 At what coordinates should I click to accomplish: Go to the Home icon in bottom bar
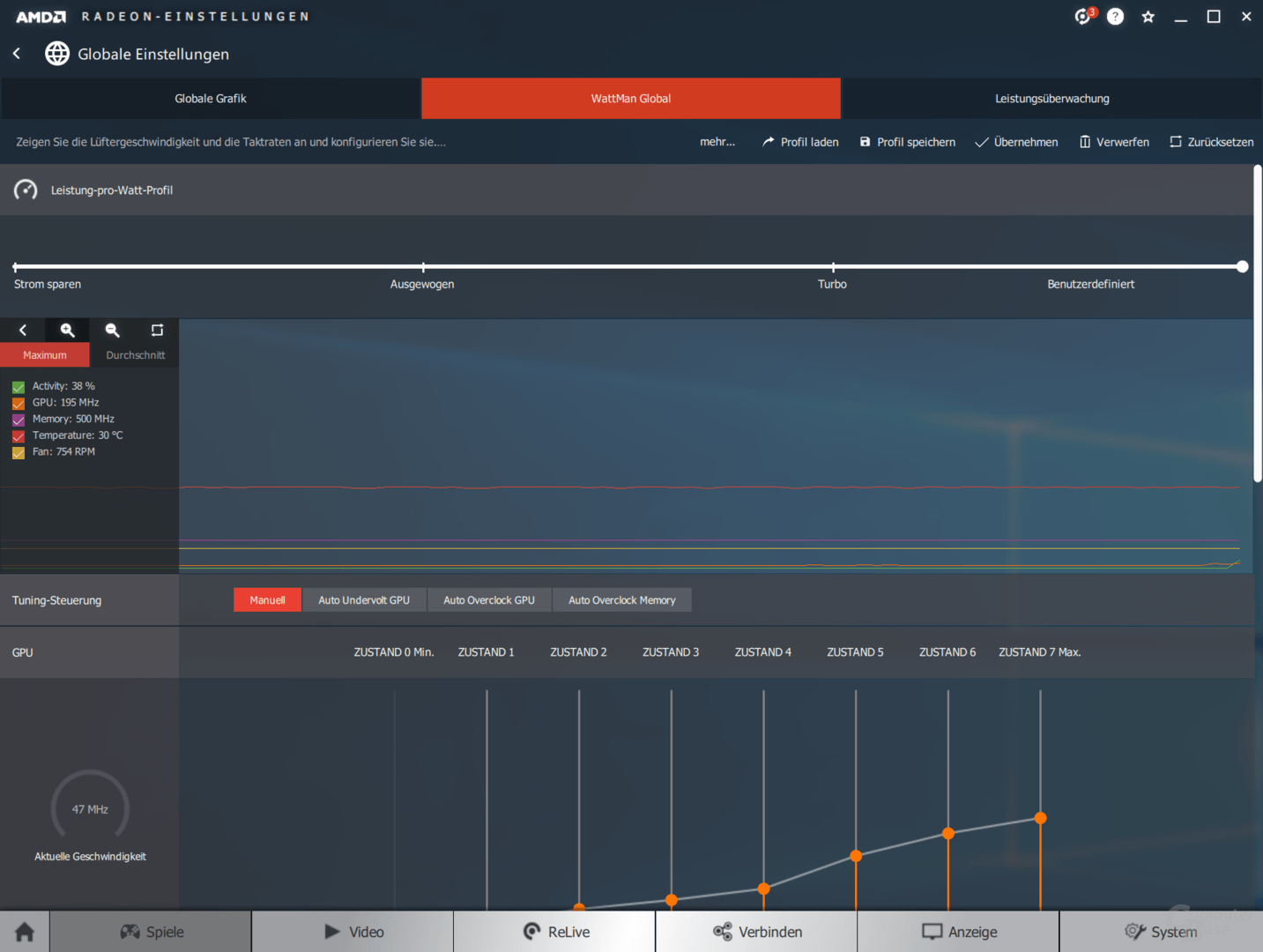(25, 932)
